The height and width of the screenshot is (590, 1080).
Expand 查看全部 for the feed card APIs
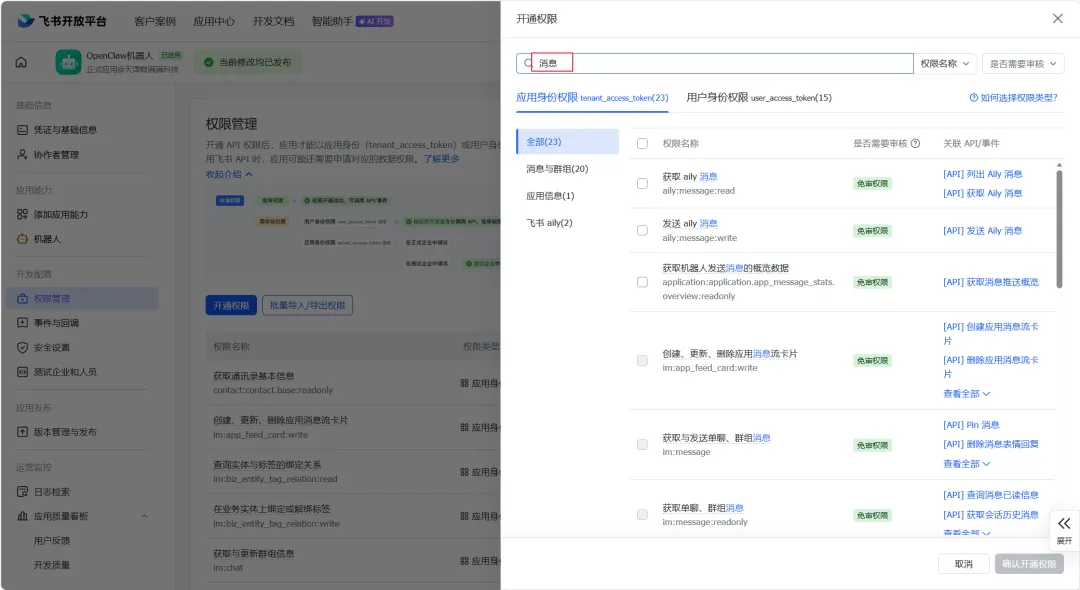coord(966,394)
